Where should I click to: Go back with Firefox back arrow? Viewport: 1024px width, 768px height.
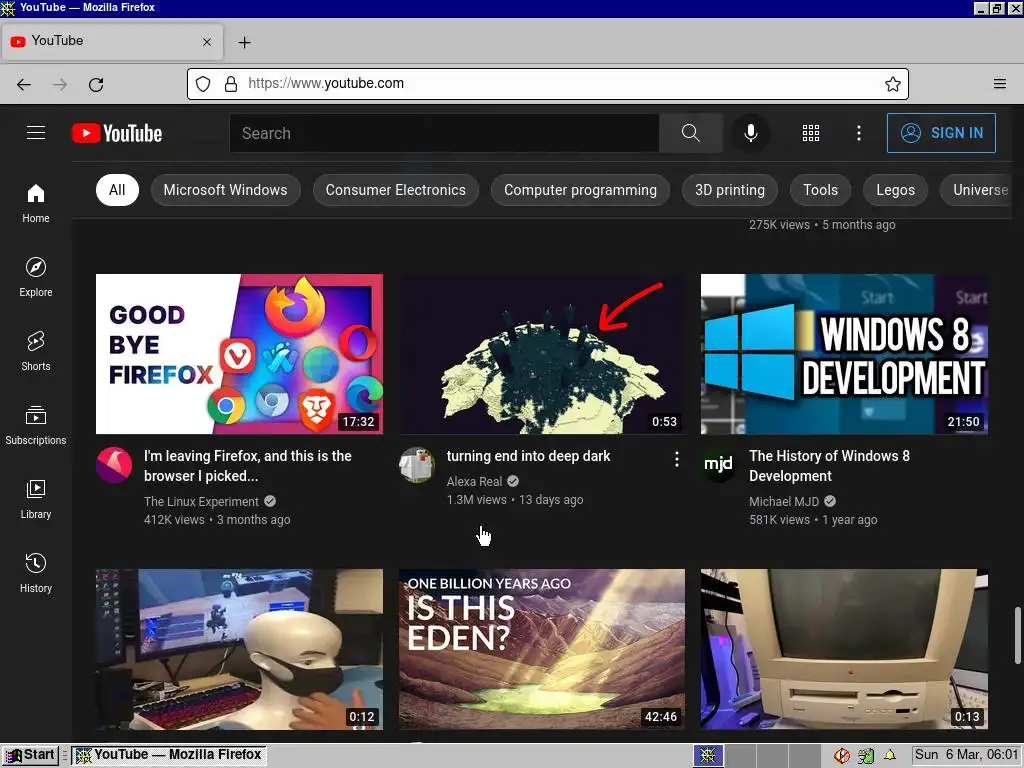tap(24, 84)
